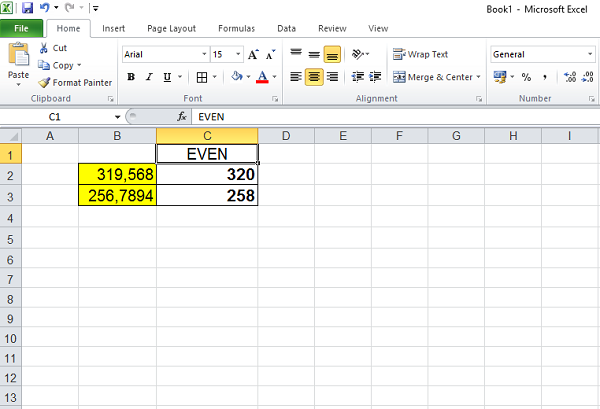Toggle Bold formatting
600x409 pixels.
(x=131, y=77)
